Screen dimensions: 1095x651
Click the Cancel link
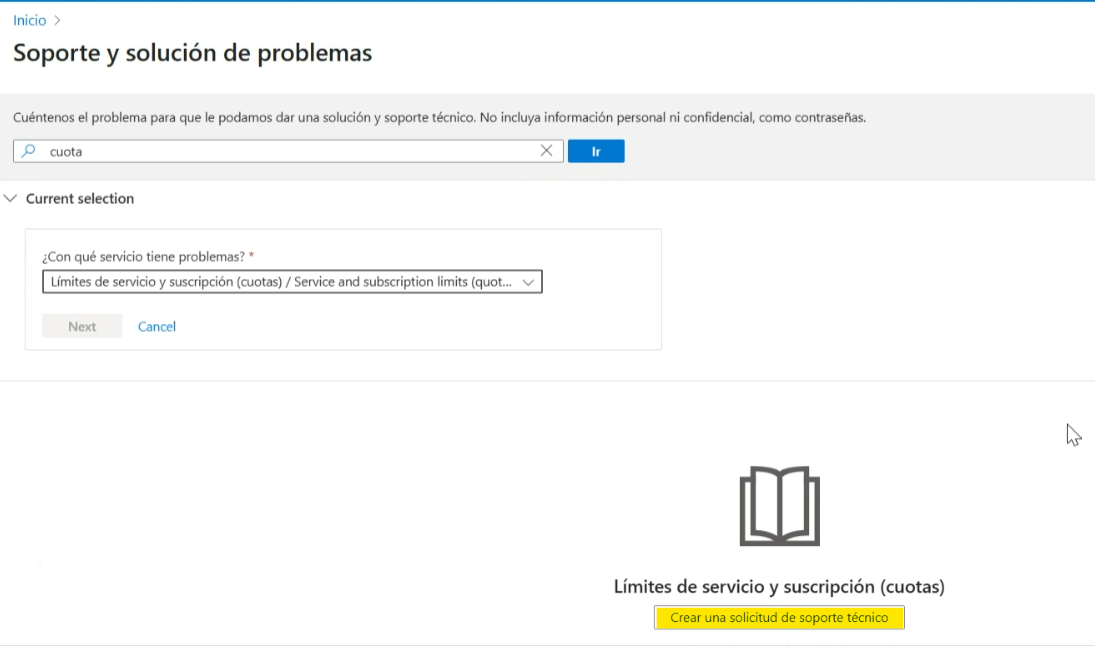coord(156,326)
